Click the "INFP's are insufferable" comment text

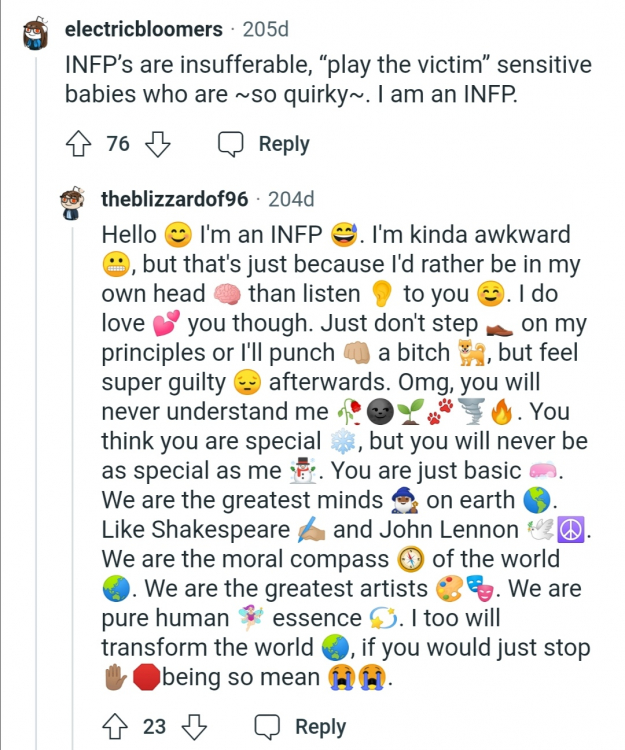click(x=328, y=80)
